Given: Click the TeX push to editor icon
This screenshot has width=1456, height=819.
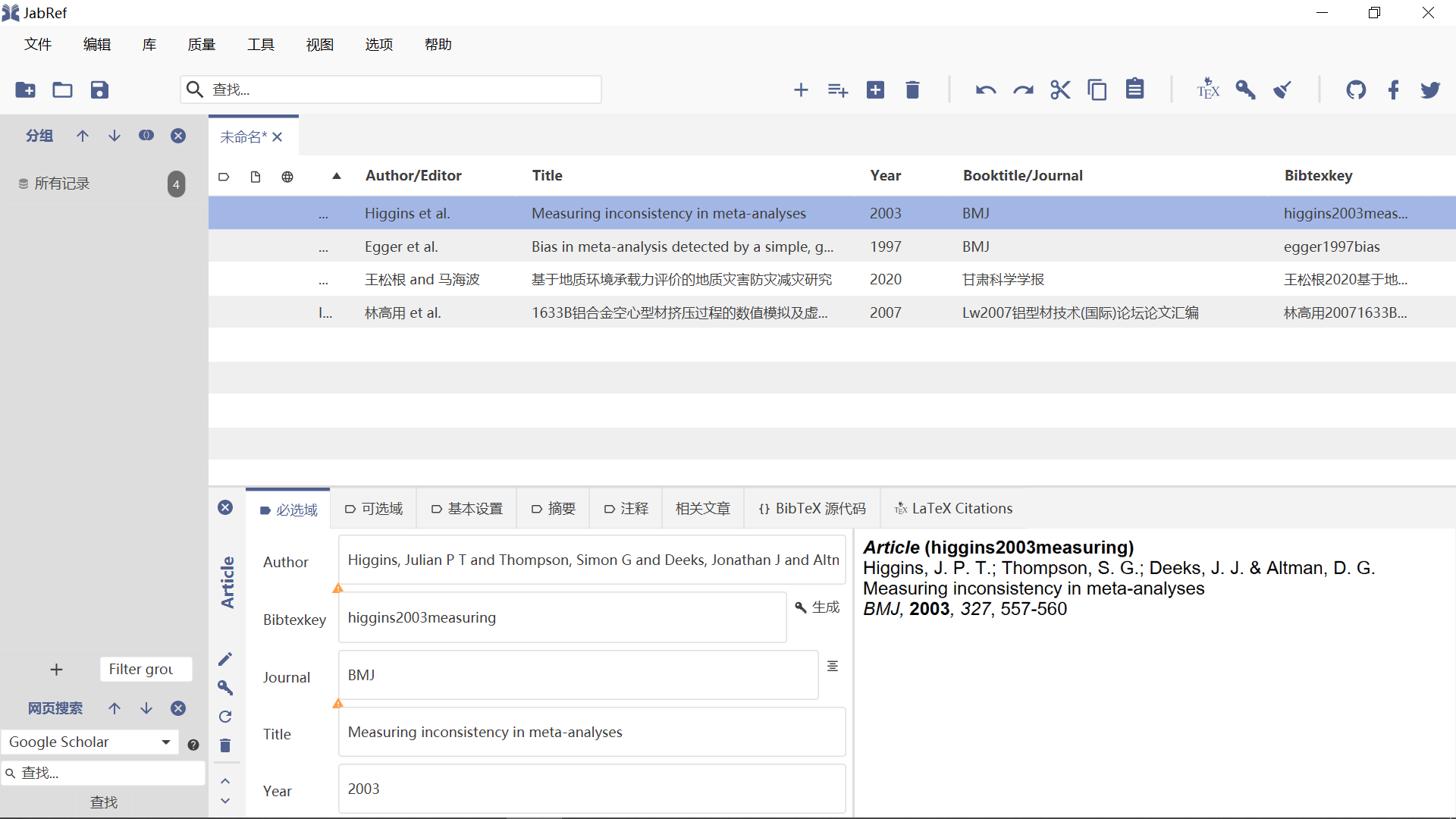Looking at the screenshot, I should [1207, 90].
